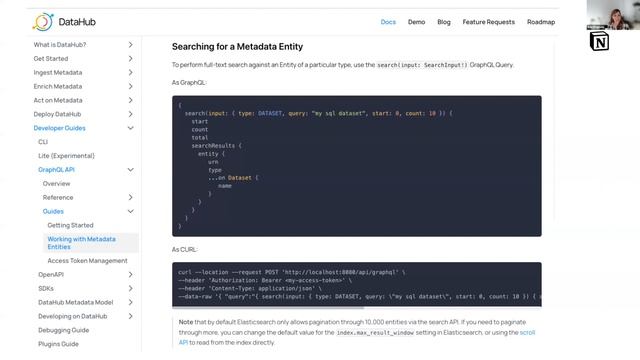Expand the OpenAPI chevron

click(130, 274)
